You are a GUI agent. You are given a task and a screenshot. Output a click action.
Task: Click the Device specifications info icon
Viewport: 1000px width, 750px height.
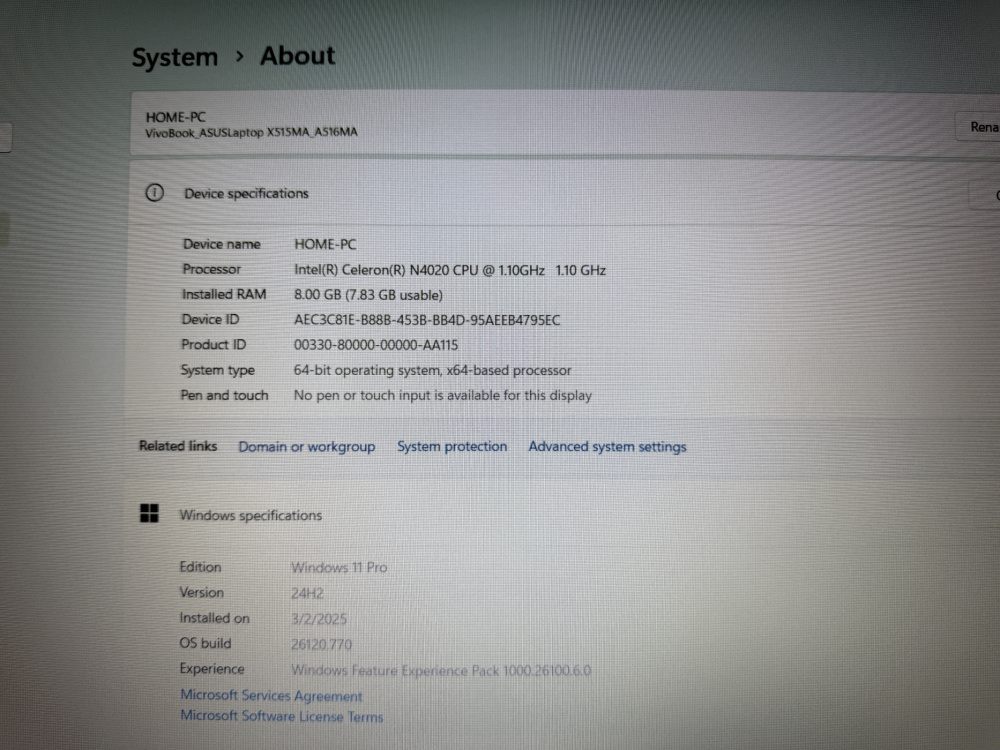coord(154,193)
